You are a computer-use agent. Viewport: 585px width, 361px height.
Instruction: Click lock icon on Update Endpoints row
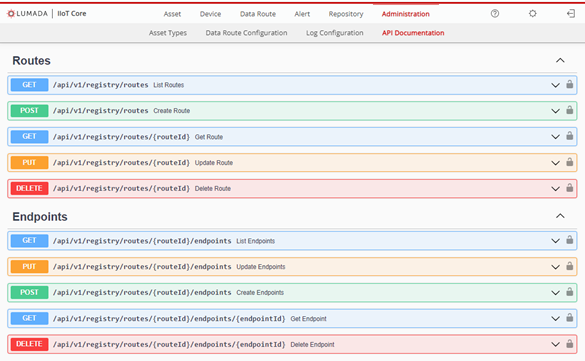pos(569,266)
